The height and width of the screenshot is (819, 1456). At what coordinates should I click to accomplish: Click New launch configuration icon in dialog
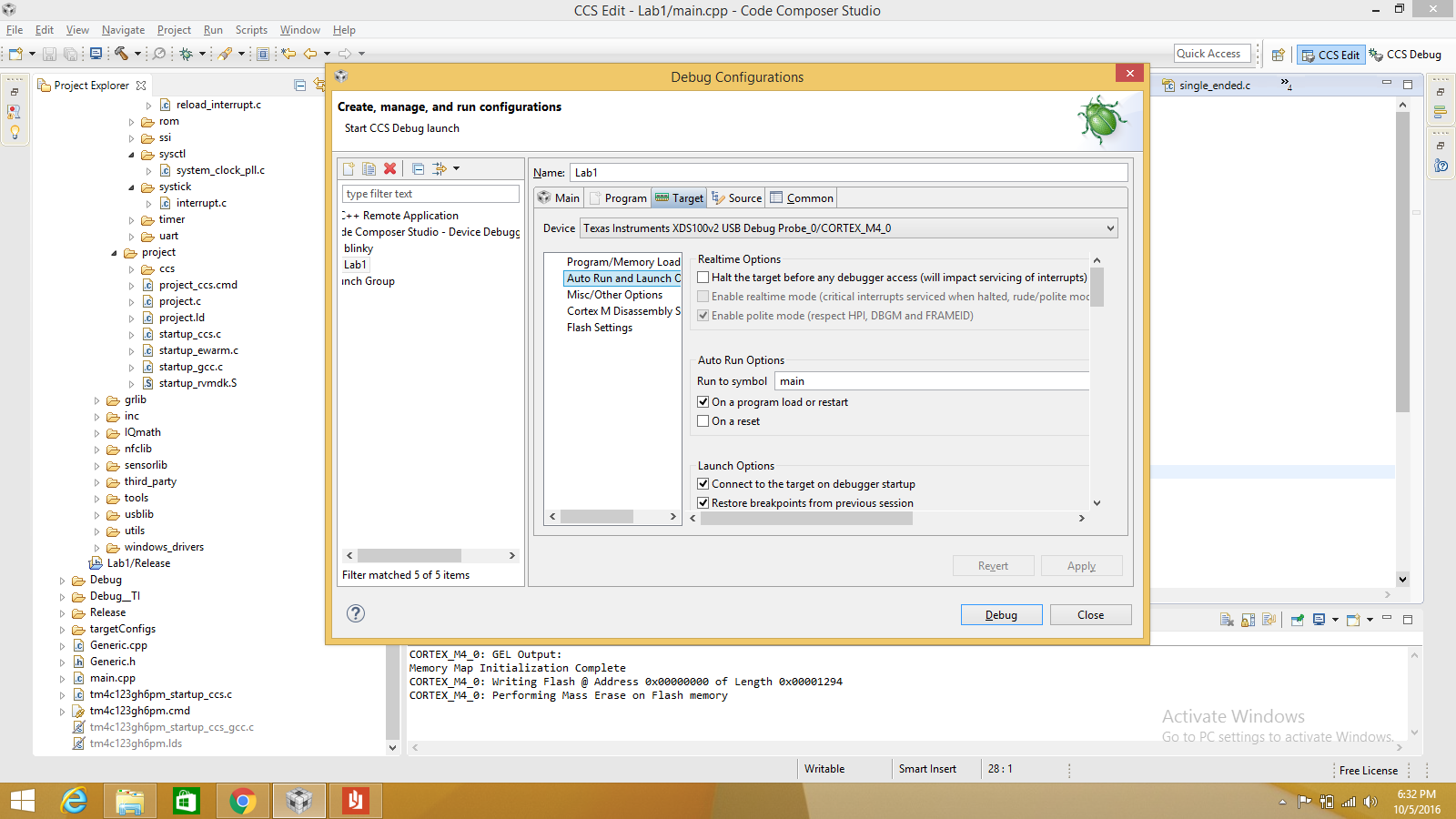(349, 168)
